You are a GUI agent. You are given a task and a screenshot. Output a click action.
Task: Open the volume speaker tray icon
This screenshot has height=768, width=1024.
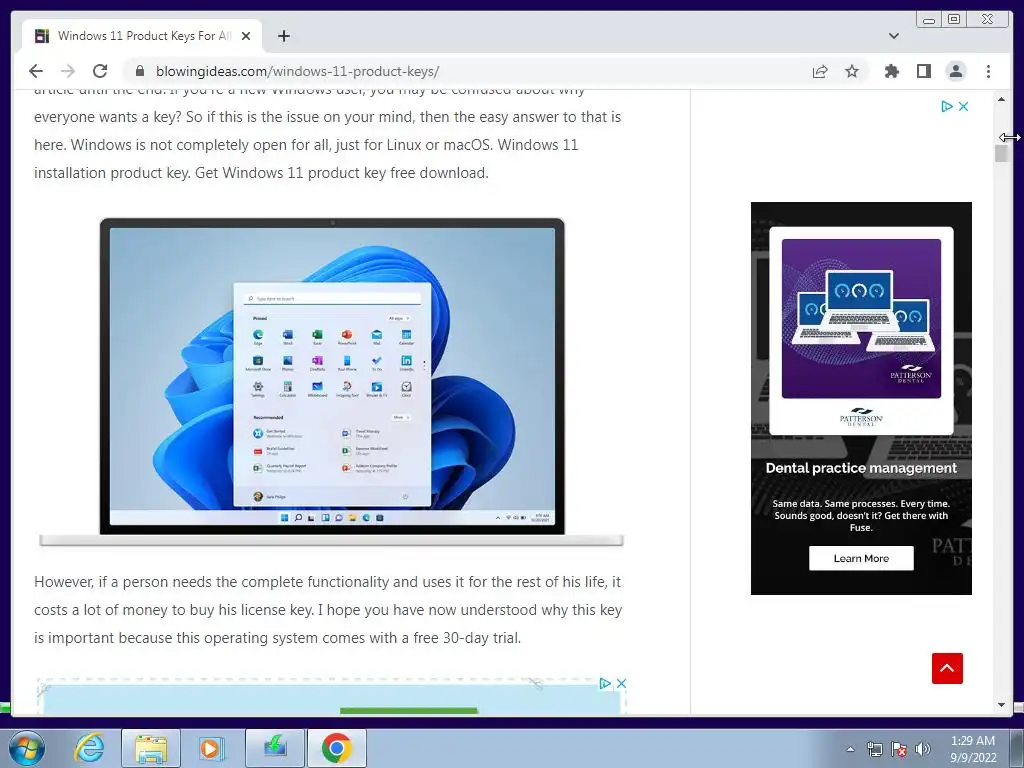click(x=923, y=749)
